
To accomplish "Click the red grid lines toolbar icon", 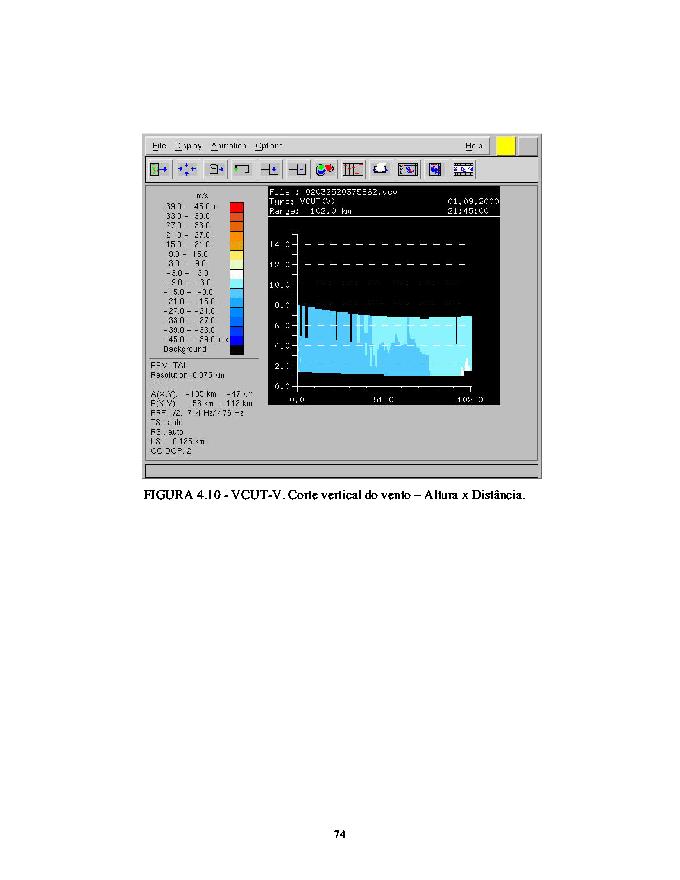I will (353, 169).
